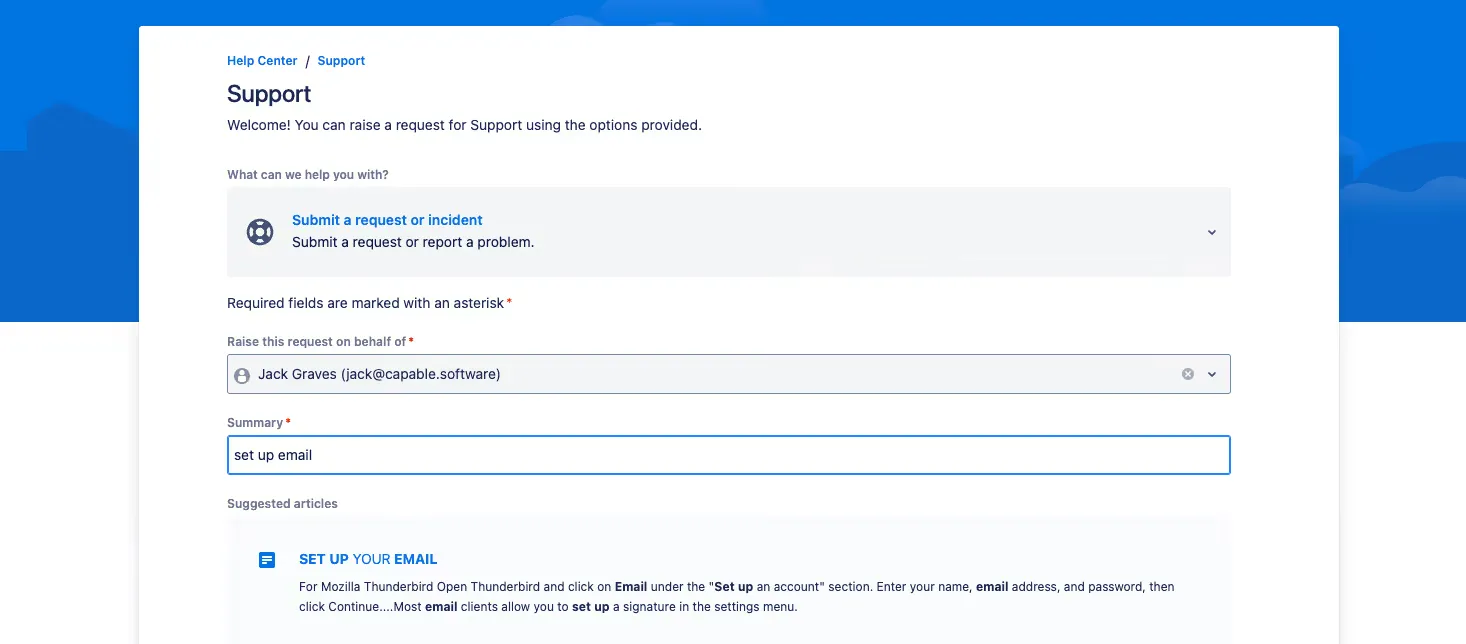Click the Summary input field
1466x644 pixels.
(728, 455)
